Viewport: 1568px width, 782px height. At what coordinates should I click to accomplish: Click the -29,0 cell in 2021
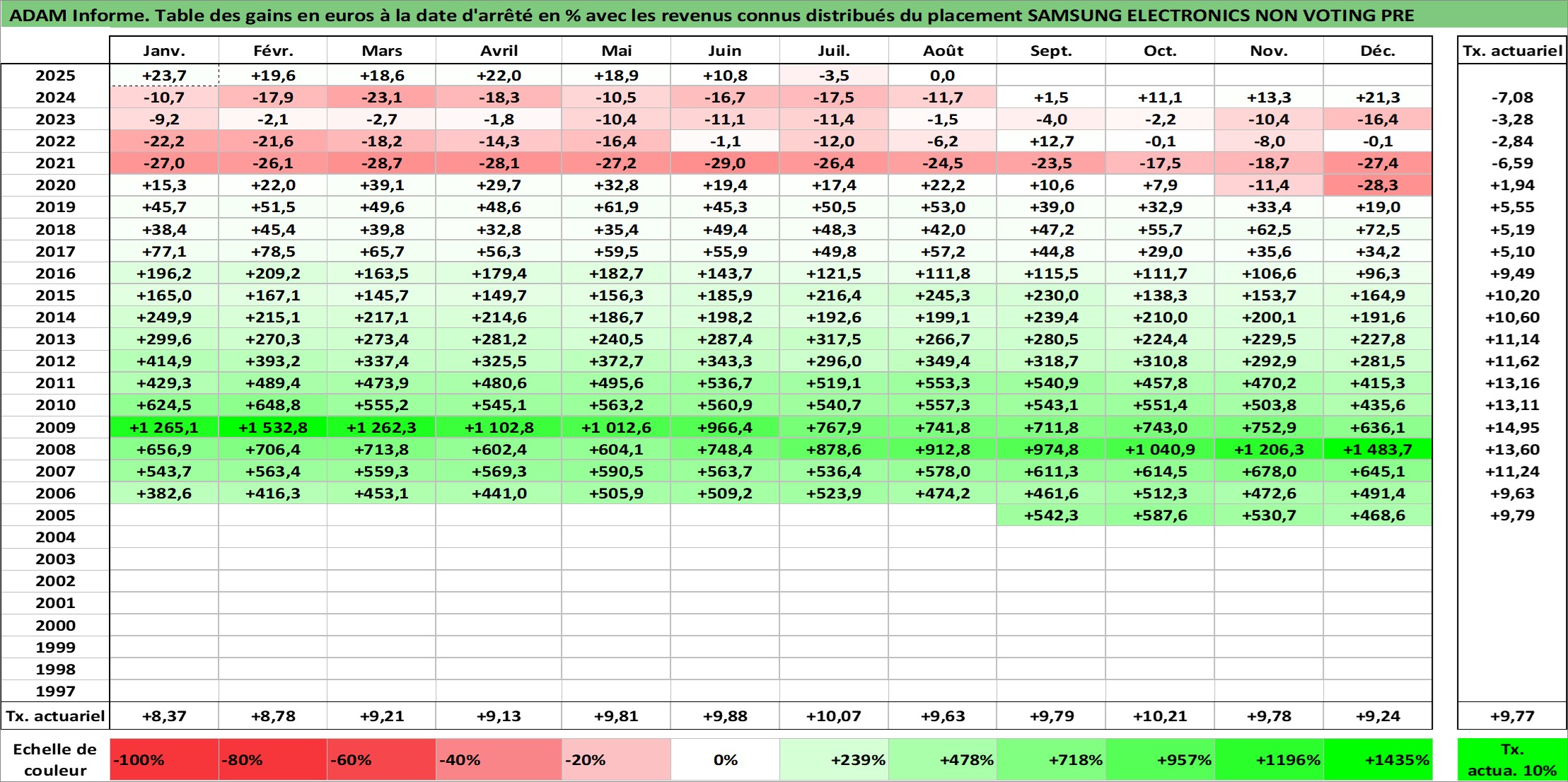tap(725, 163)
